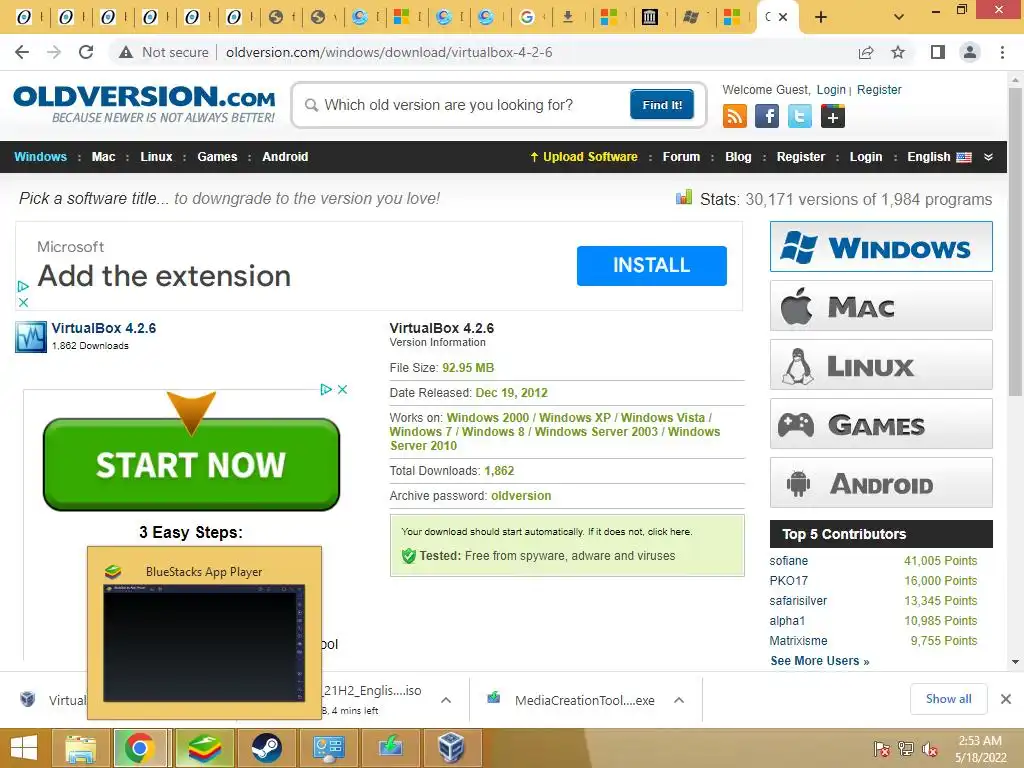
Task: Open the Blog menu item
Action: click(x=738, y=157)
